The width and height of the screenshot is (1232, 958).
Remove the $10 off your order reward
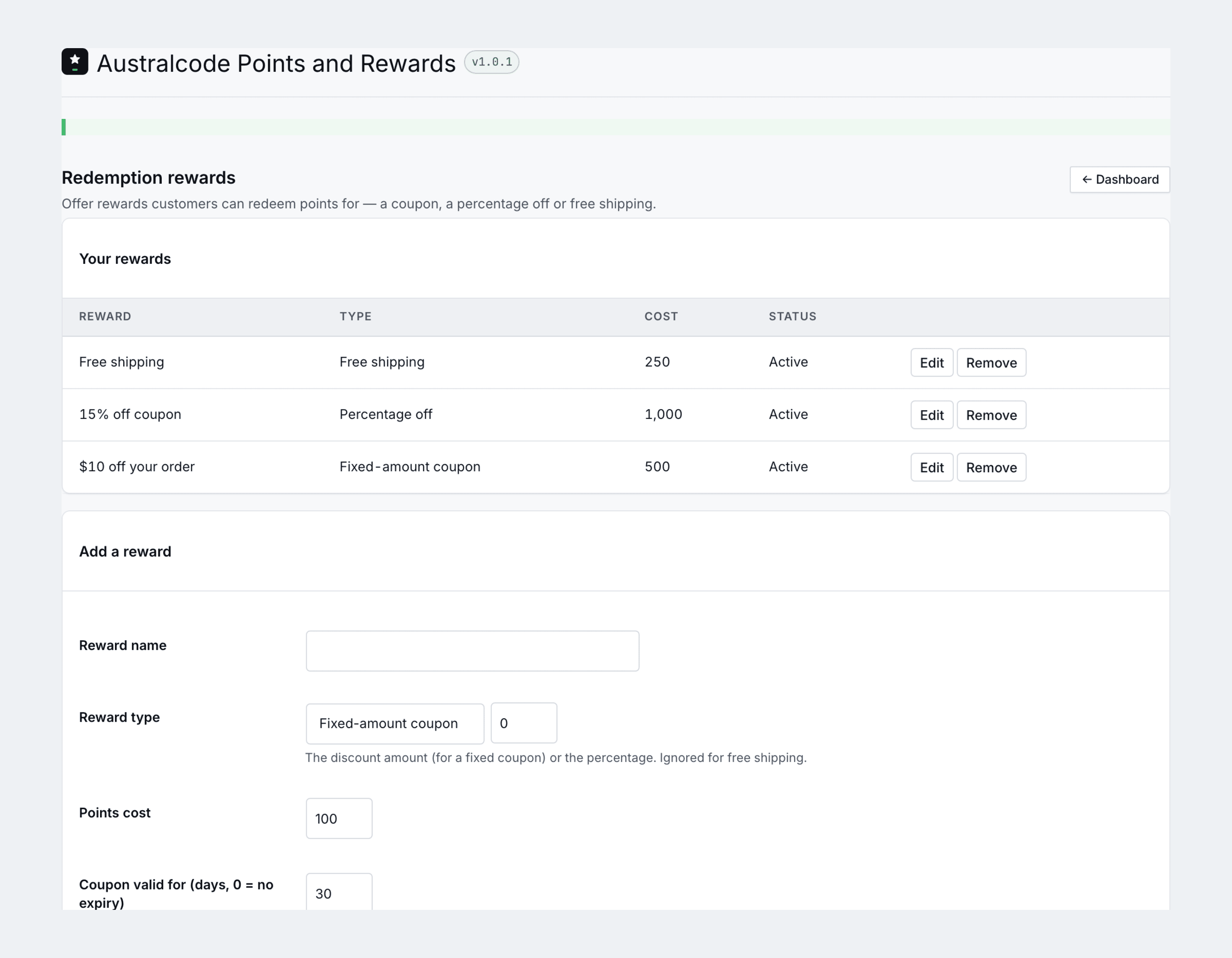point(991,467)
